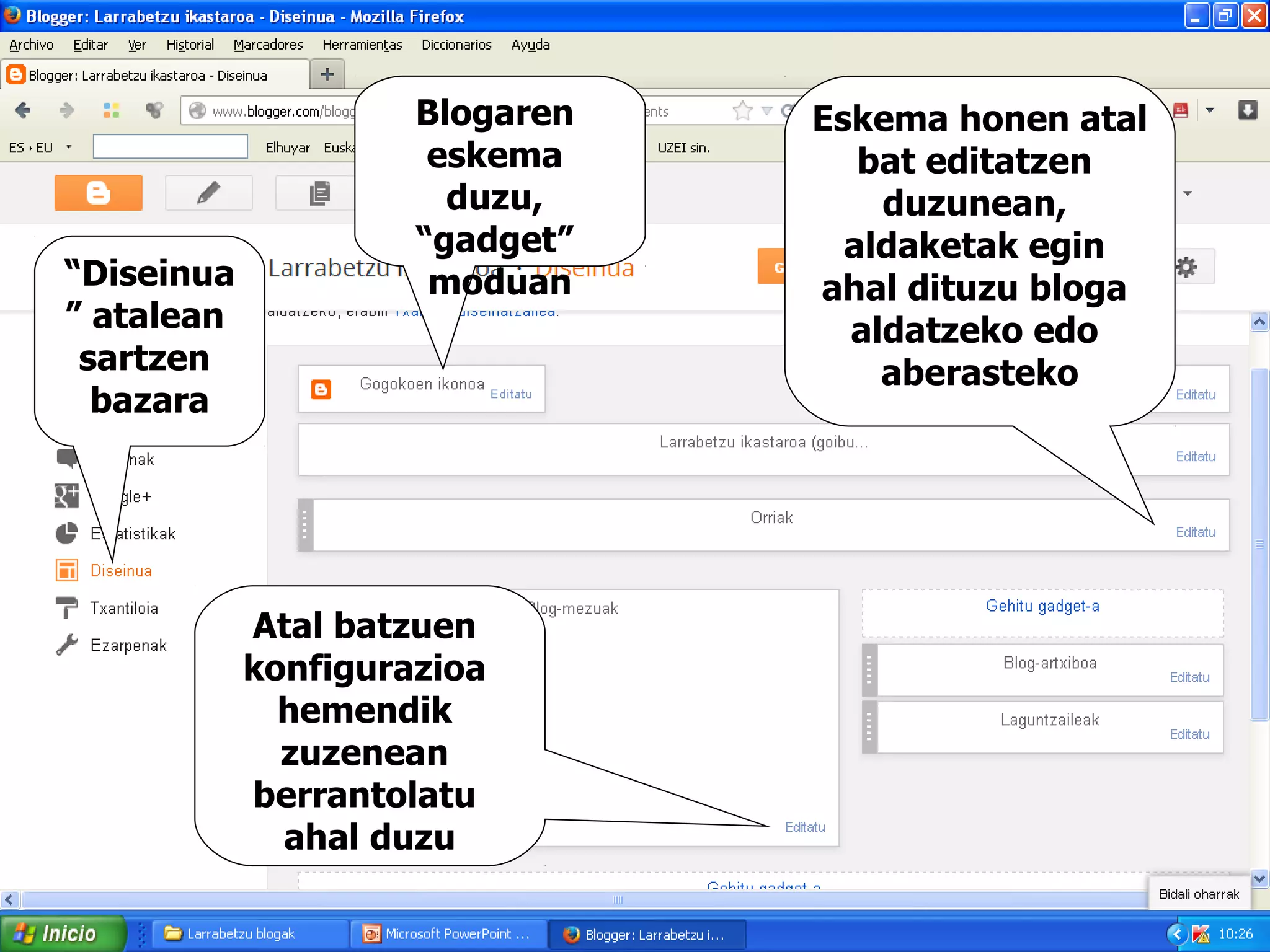Click Editatu on Laguntzaileak gadget
This screenshot has height=952, width=1270.
[x=1189, y=734]
